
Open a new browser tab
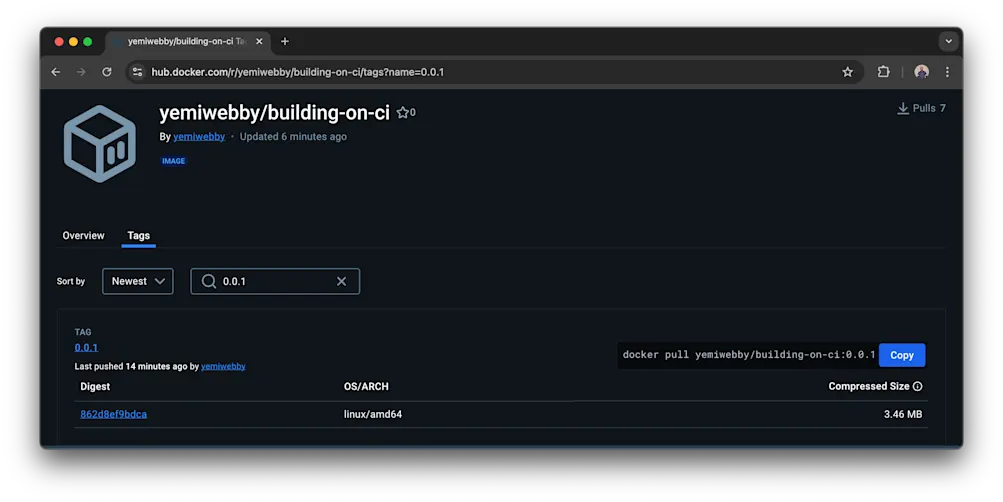pyautogui.click(x=285, y=42)
